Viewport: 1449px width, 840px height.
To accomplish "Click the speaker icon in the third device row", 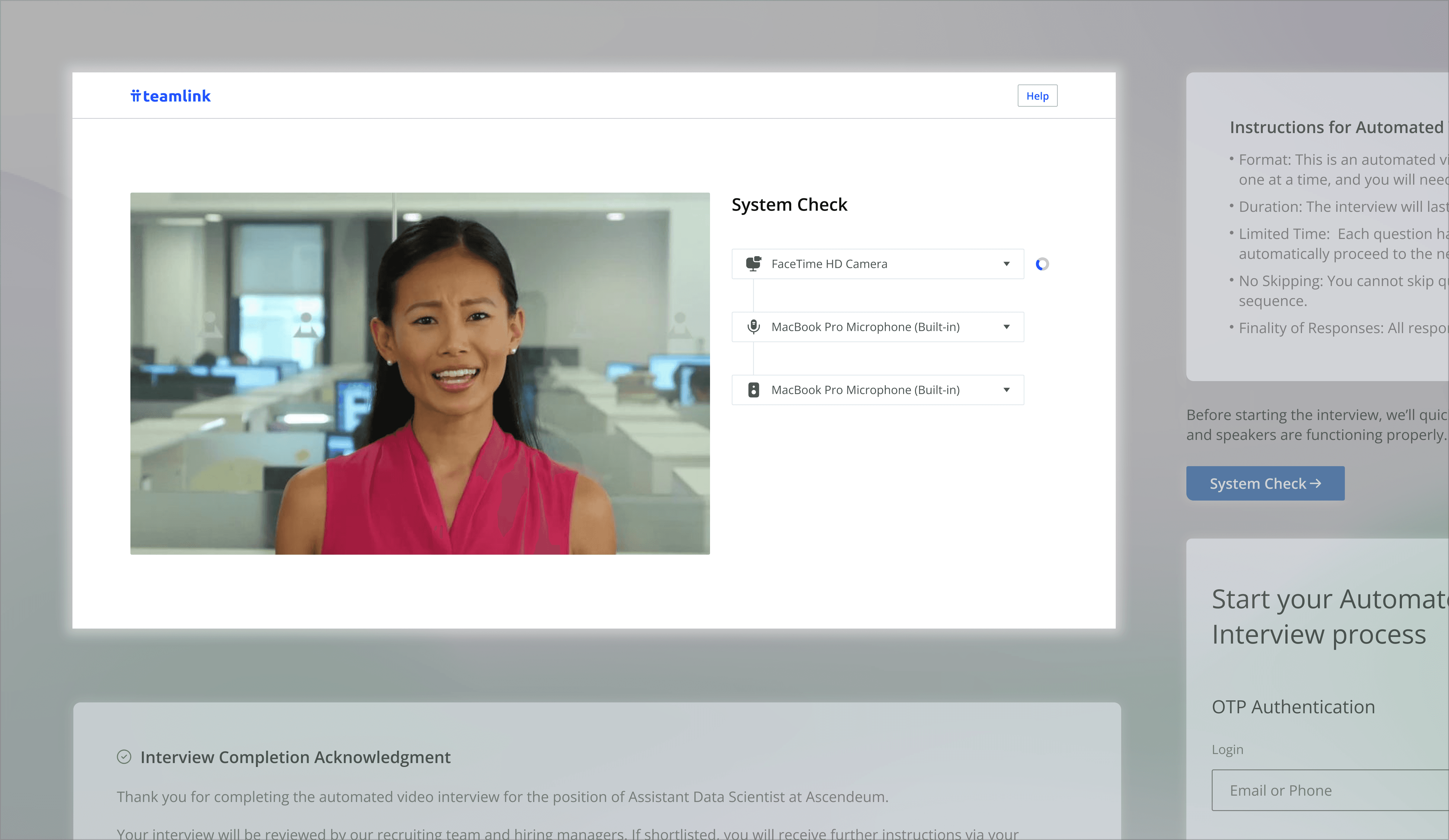I will coord(753,390).
